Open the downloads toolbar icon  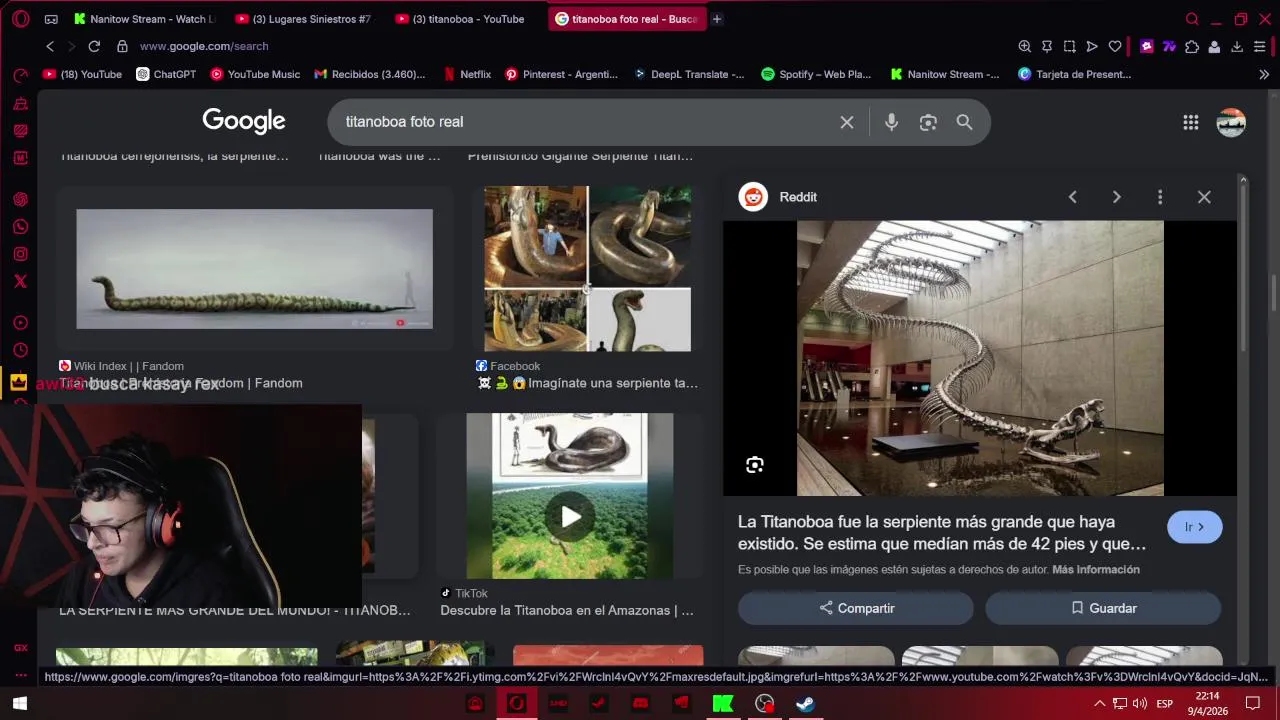[1237, 46]
